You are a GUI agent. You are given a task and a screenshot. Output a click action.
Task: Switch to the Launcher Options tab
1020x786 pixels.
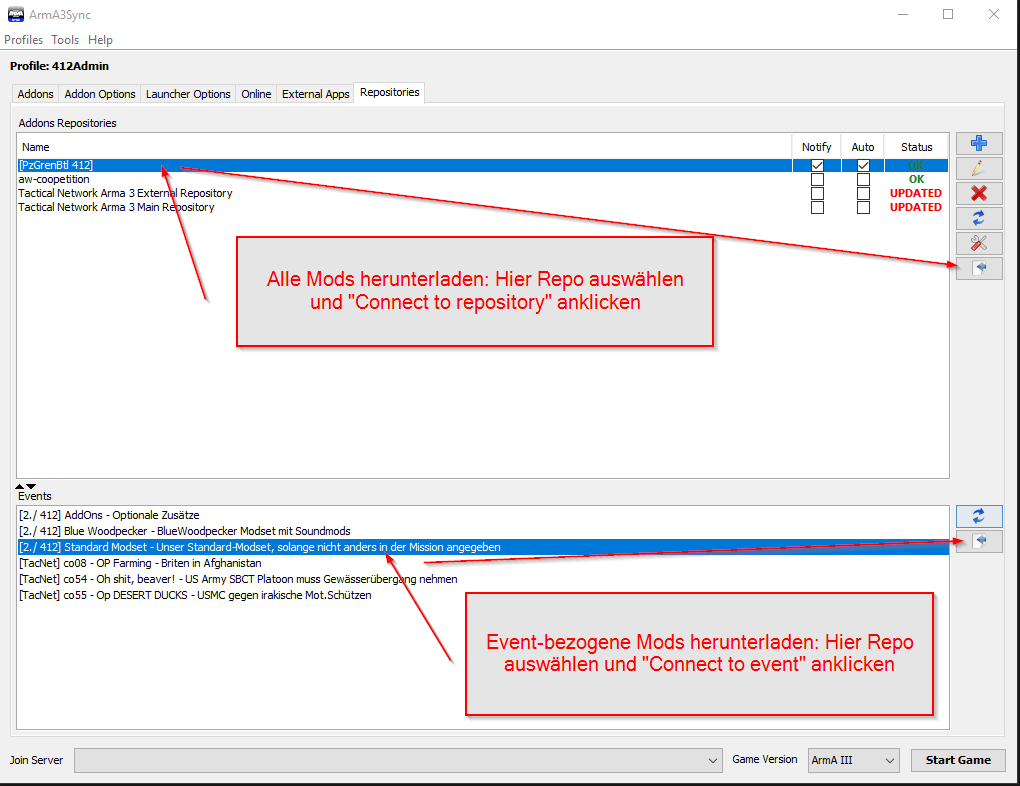188,94
